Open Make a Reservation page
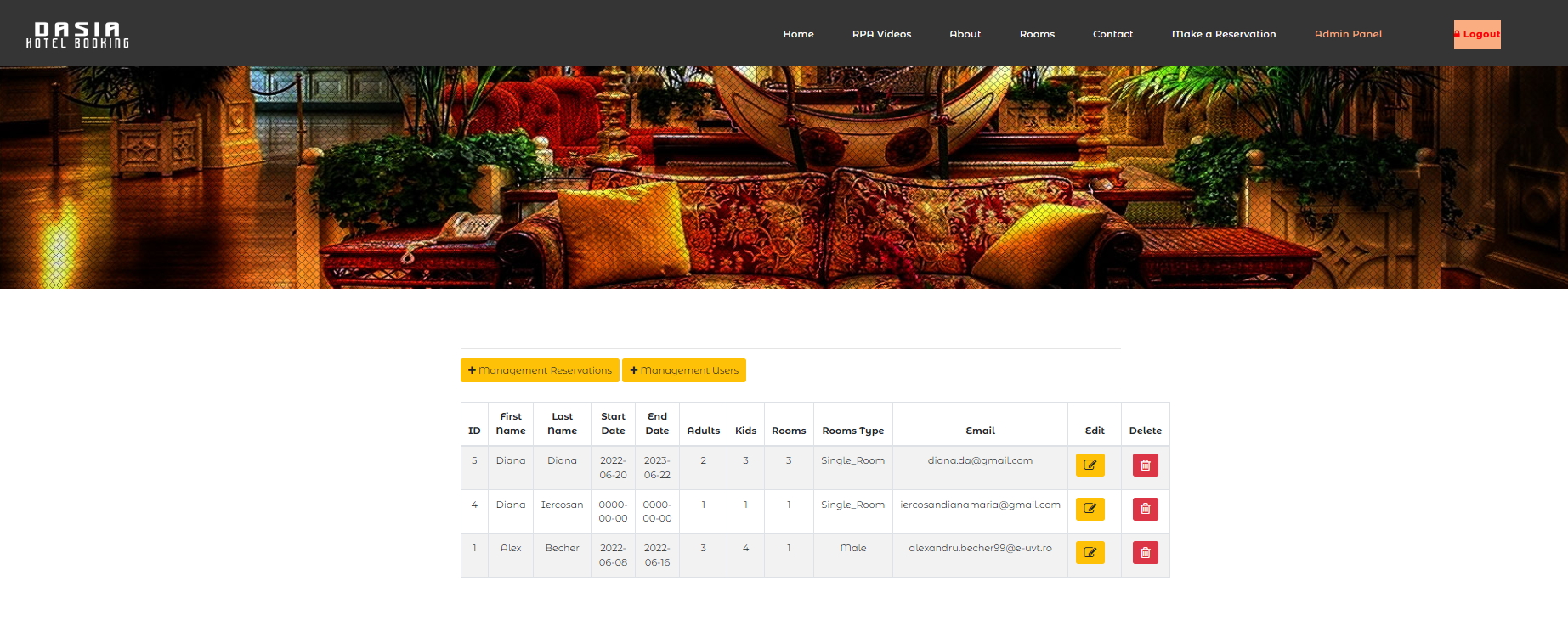1568x643 pixels. click(x=1224, y=34)
